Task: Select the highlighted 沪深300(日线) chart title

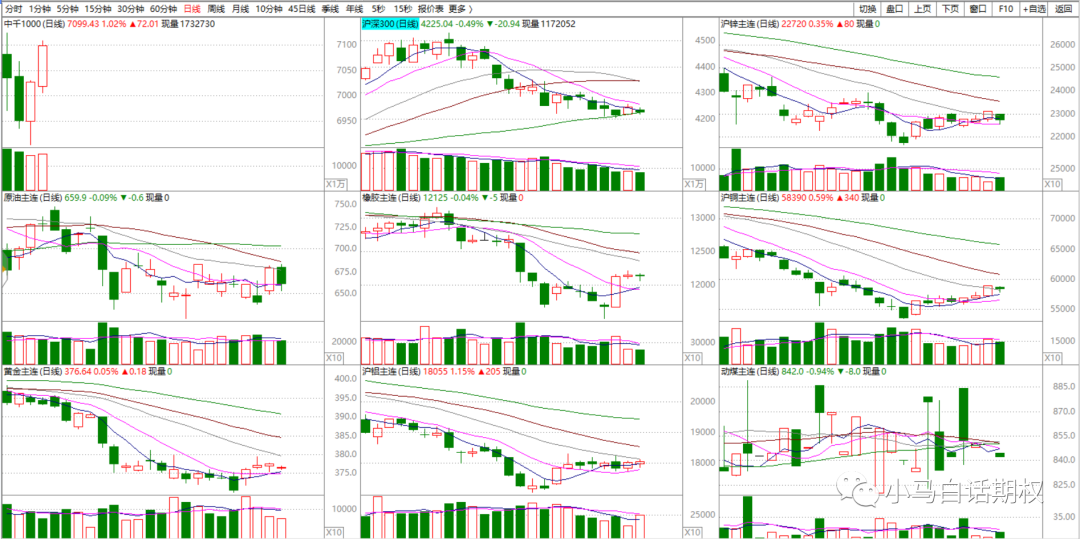Action: pos(391,22)
